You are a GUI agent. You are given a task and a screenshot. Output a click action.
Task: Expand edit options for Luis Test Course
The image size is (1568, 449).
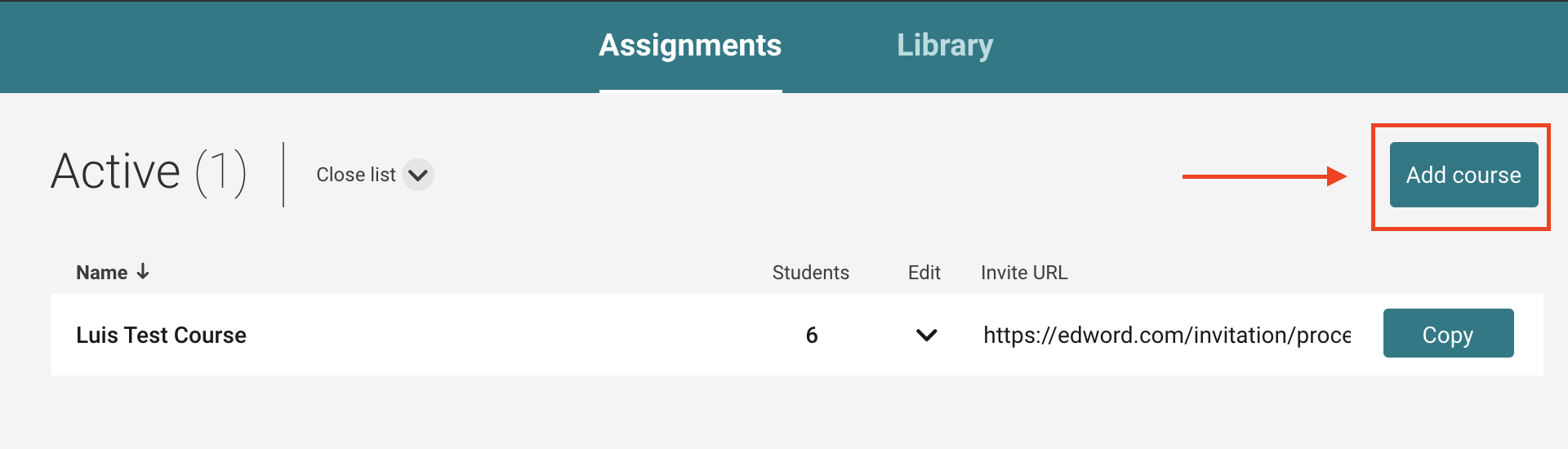point(926,335)
